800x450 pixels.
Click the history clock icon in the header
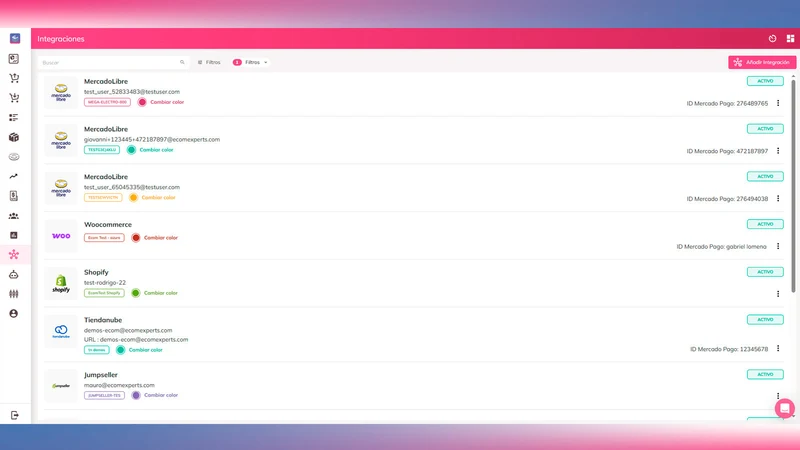(x=772, y=39)
